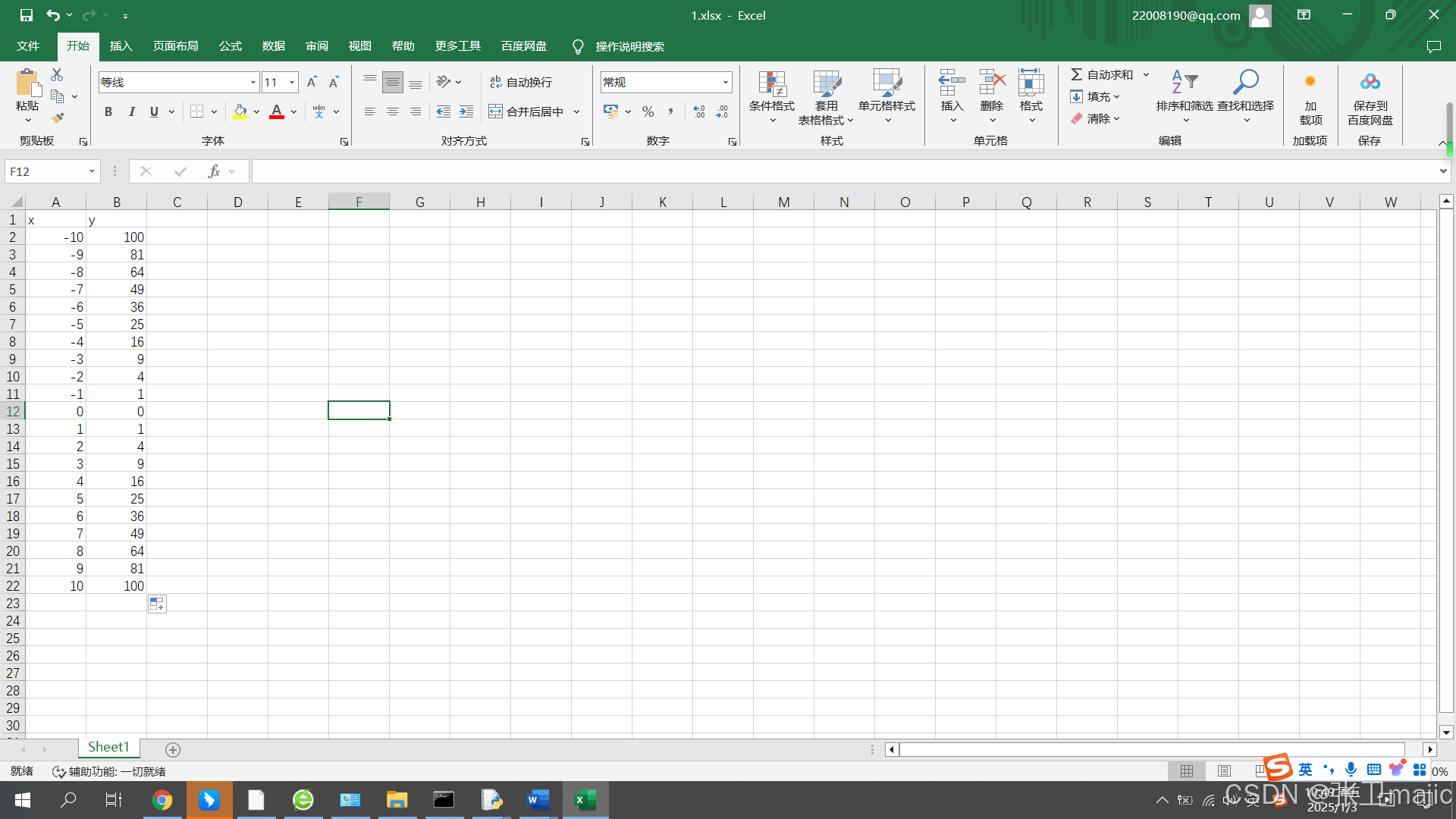Expand the font name dropdown
Screen dimensions: 1456x819
click(253, 82)
